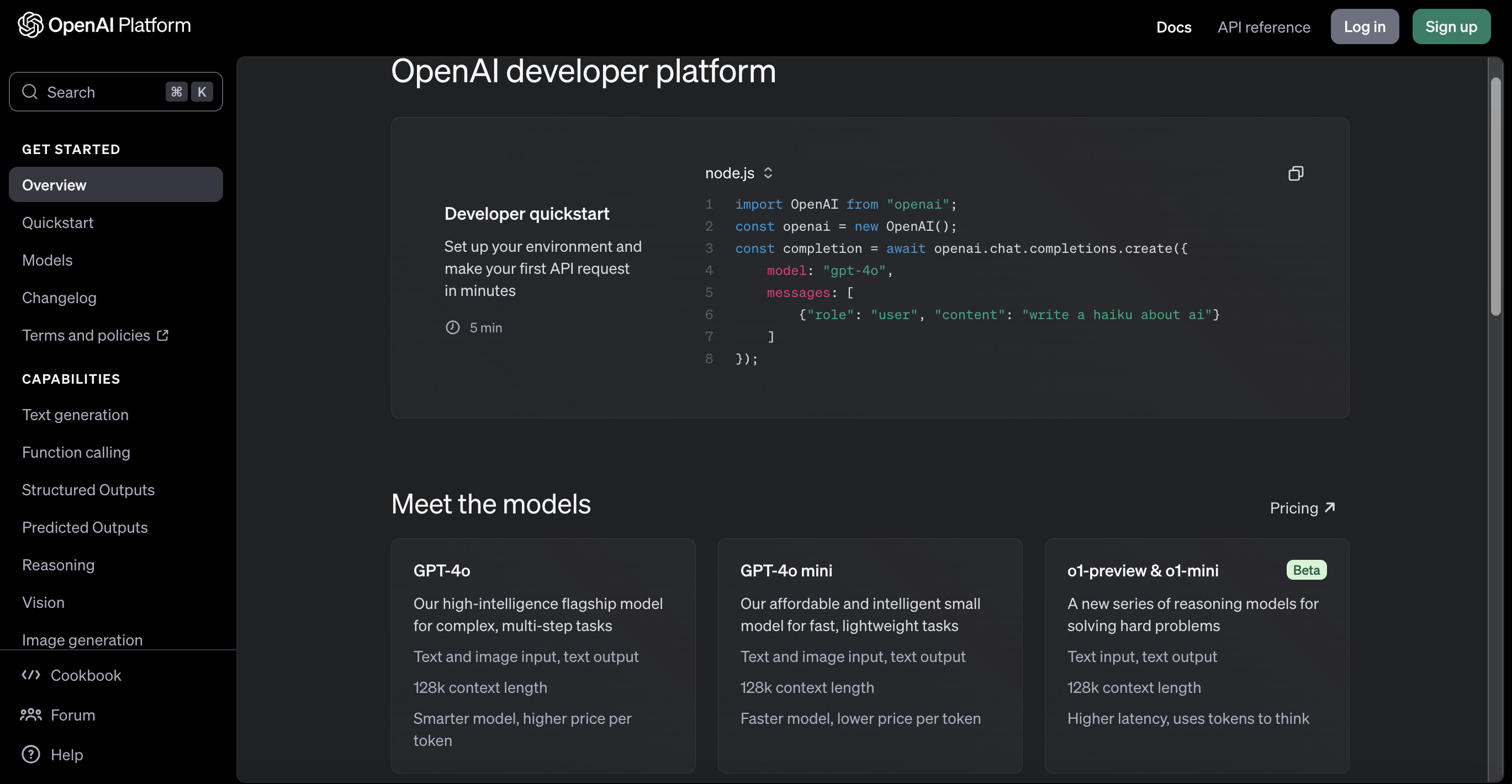The height and width of the screenshot is (784, 1512).
Task: Click the page vertical scrollbar thumb
Action: pos(1495,197)
